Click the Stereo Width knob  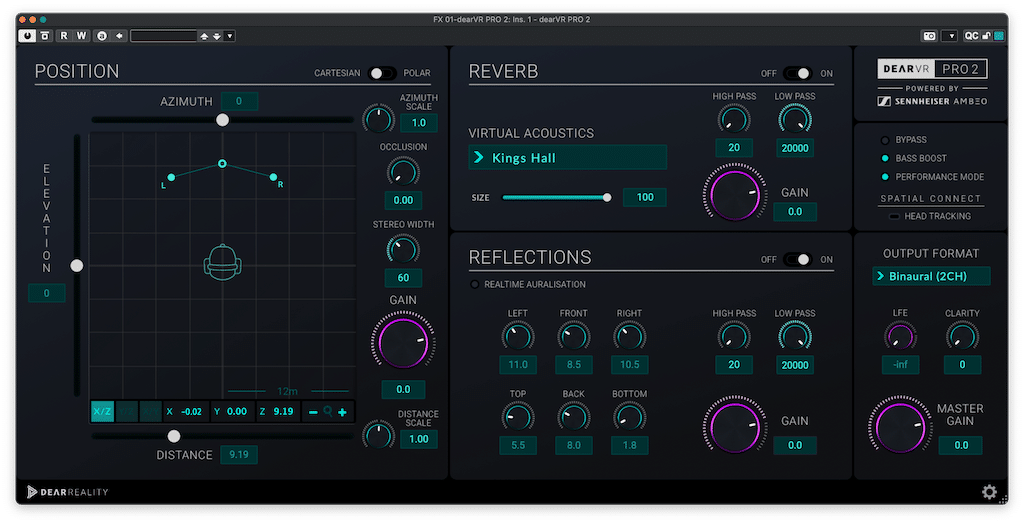point(403,249)
